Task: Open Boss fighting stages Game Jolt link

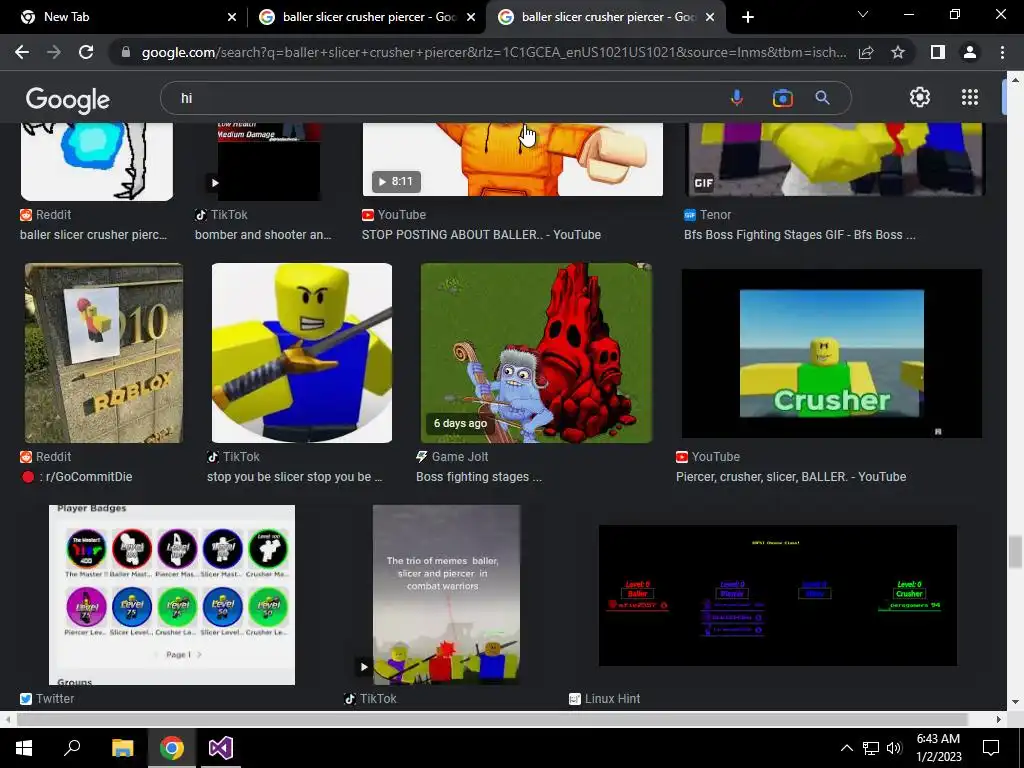Action: (479, 477)
